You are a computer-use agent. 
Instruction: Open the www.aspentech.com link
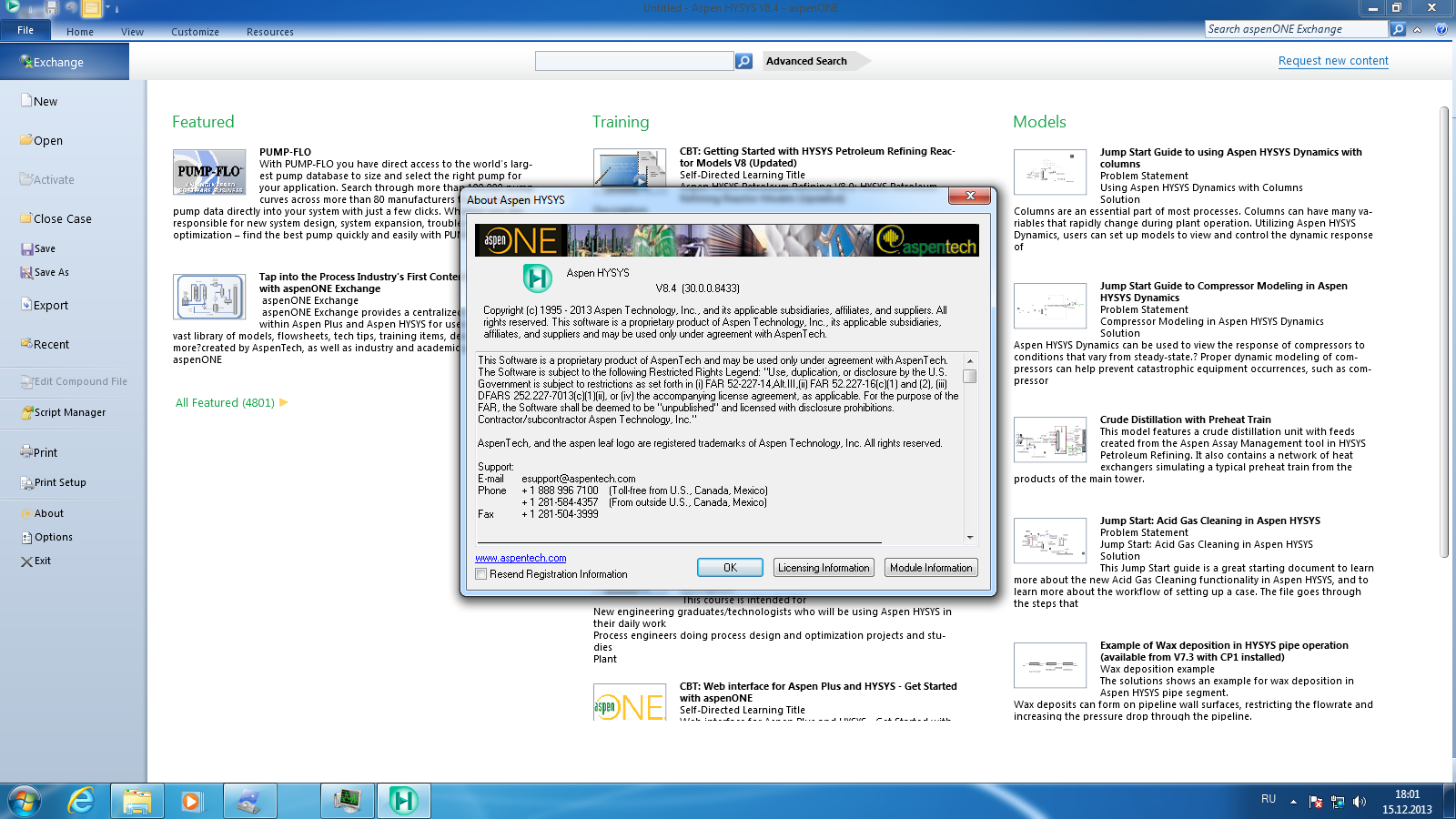coord(521,558)
